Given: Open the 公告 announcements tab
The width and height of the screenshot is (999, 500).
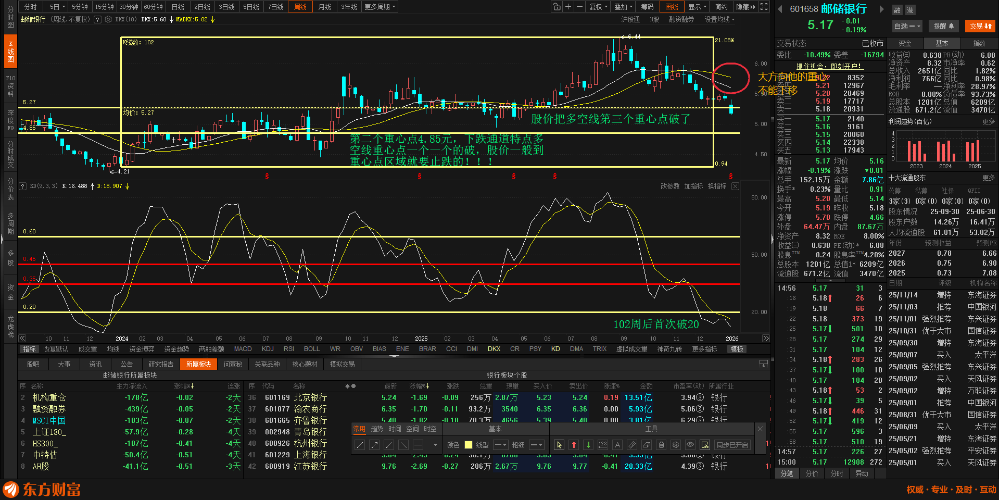Looking at the screenshot, I should [126, 364].
